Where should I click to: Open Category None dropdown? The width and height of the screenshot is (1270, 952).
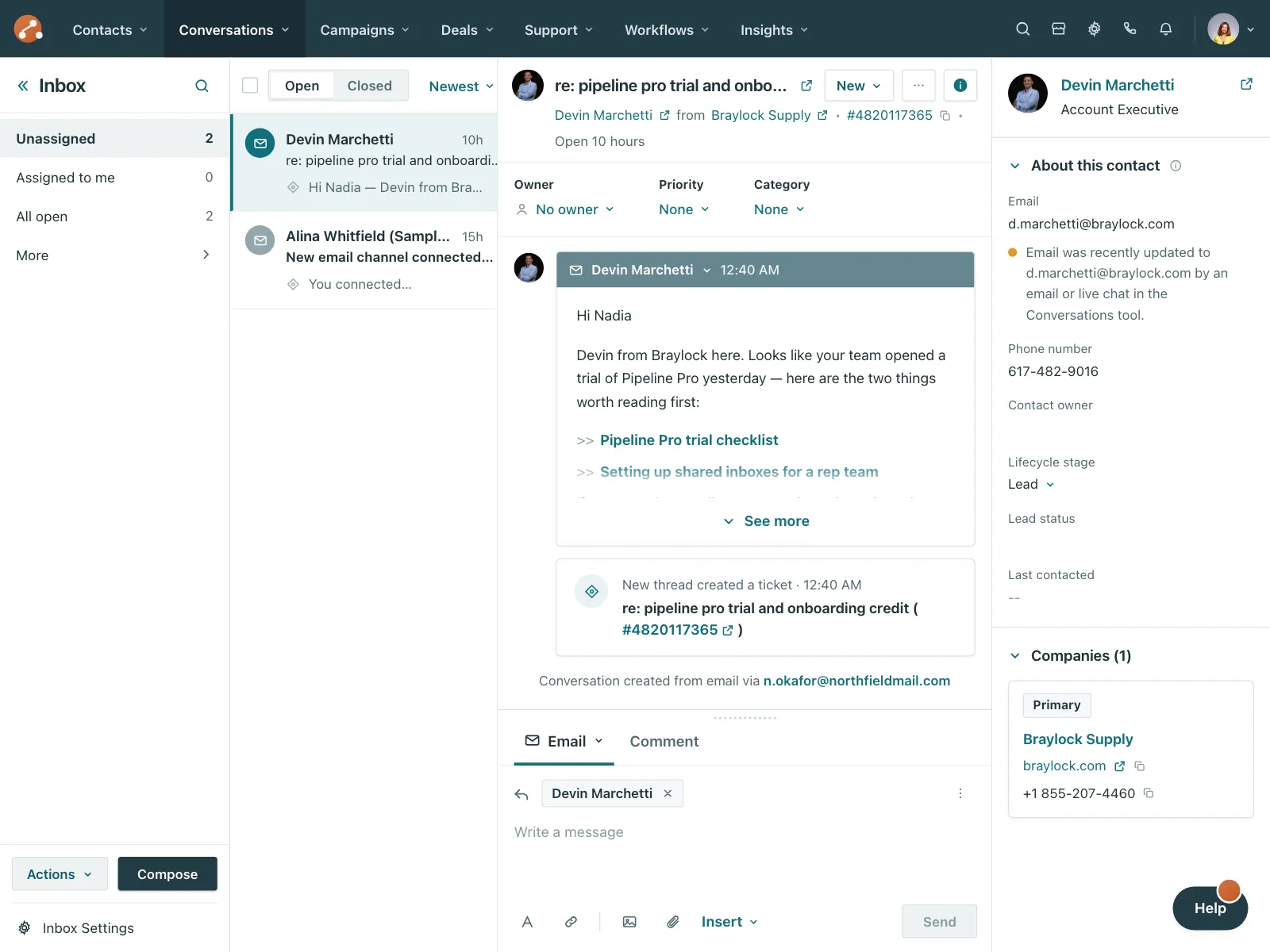[779, 209]
